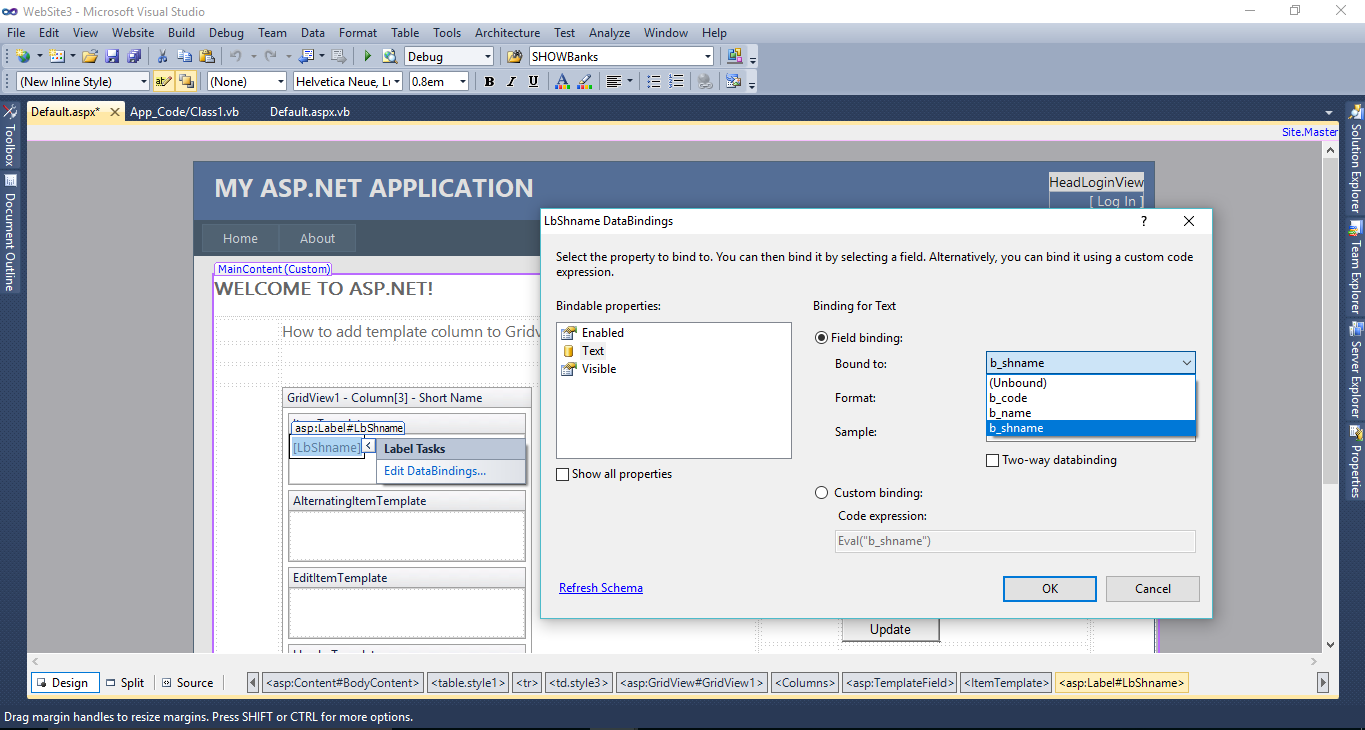The image size is (1365, 730).
Task: Open the Website menu
Action: 133,33
